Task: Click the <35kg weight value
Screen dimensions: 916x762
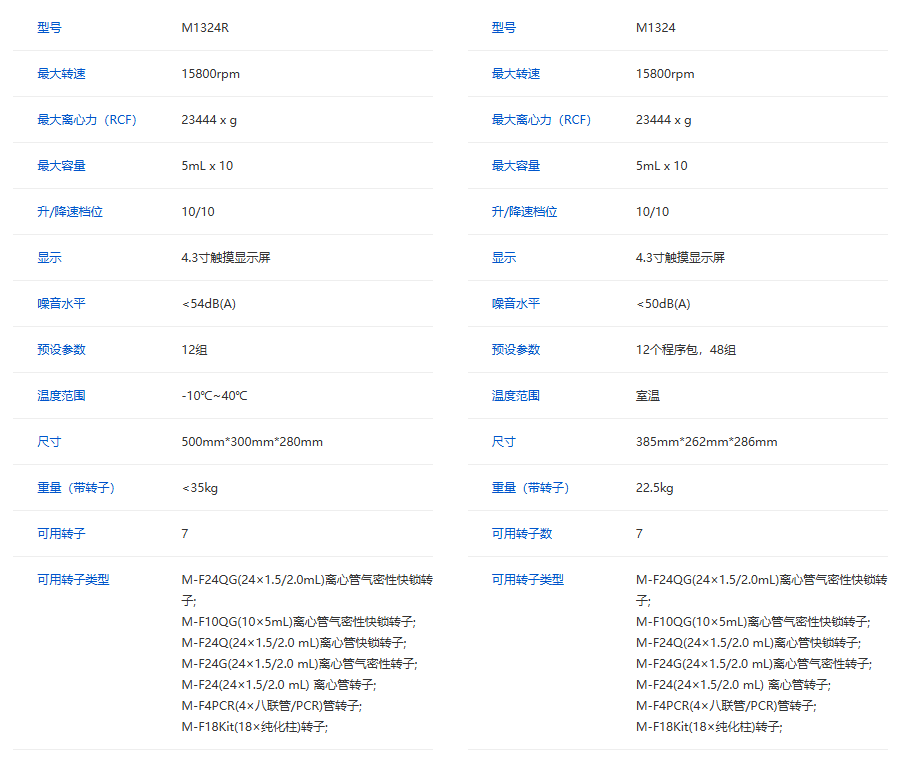Action: click(199, 488)
